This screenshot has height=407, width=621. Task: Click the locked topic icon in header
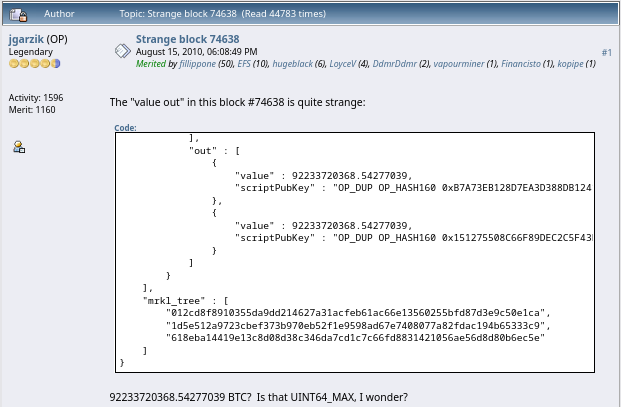pos(18,15)
